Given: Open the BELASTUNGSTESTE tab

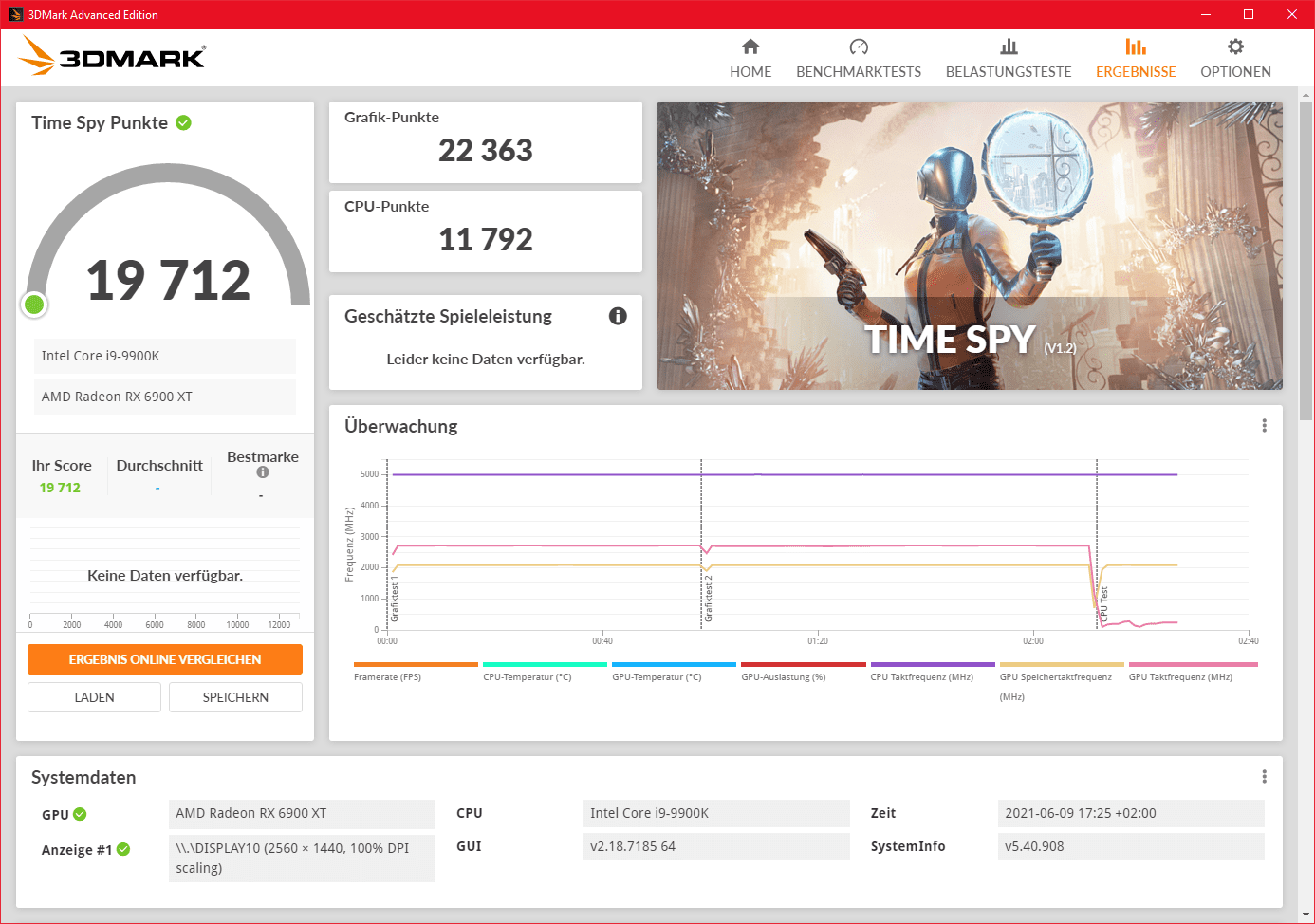Looking at the screenshot, I should 1009,59.
